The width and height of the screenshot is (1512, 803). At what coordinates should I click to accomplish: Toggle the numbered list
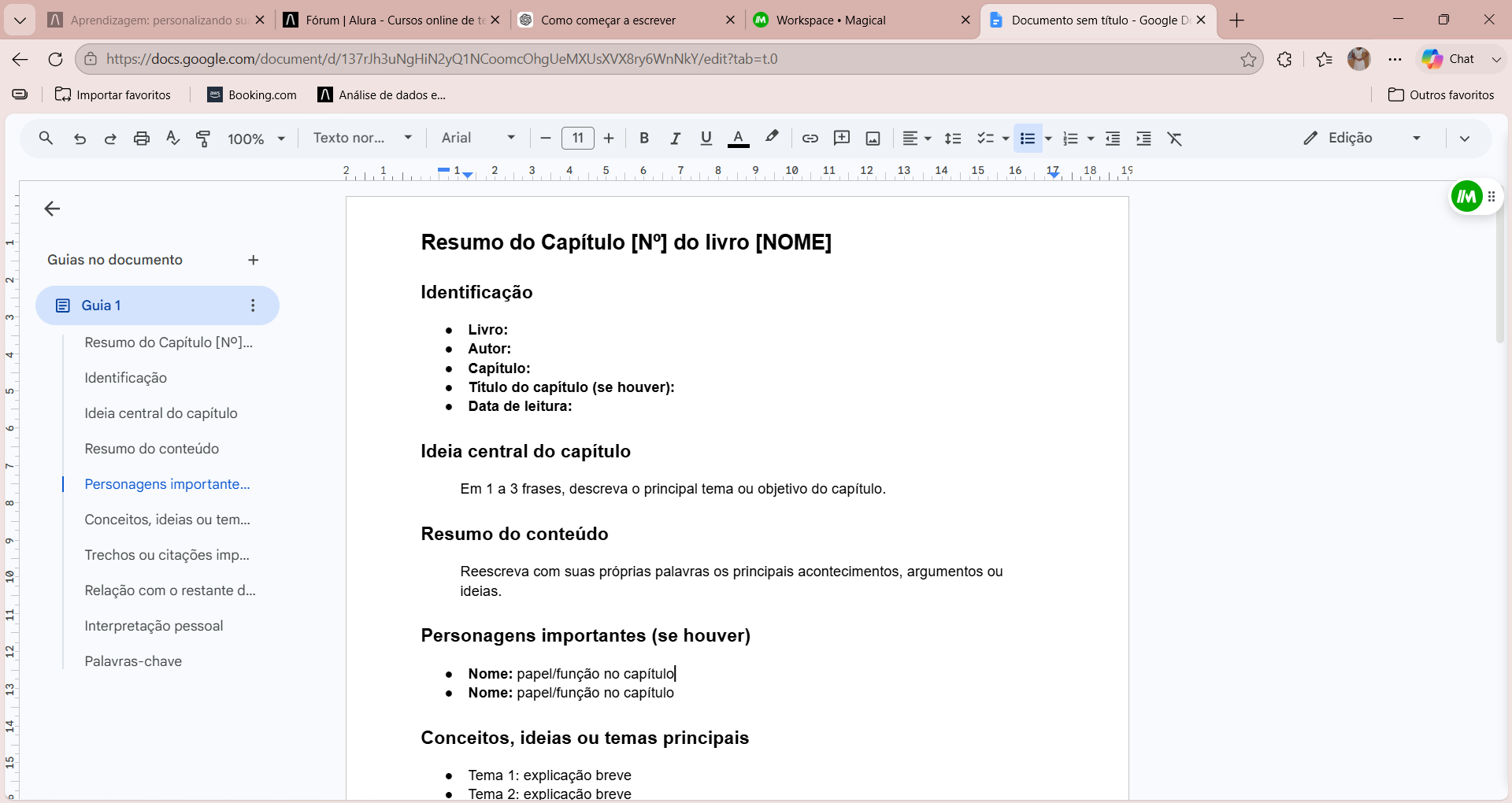[1070, 139]
